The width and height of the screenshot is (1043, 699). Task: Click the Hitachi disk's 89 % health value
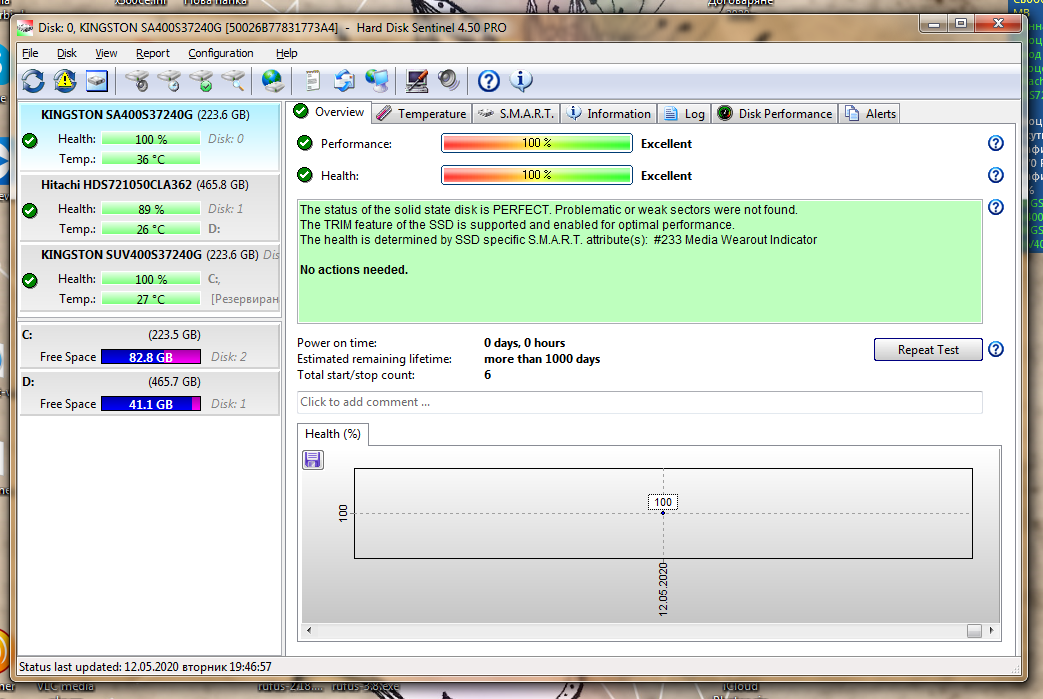tap(151, 209)
